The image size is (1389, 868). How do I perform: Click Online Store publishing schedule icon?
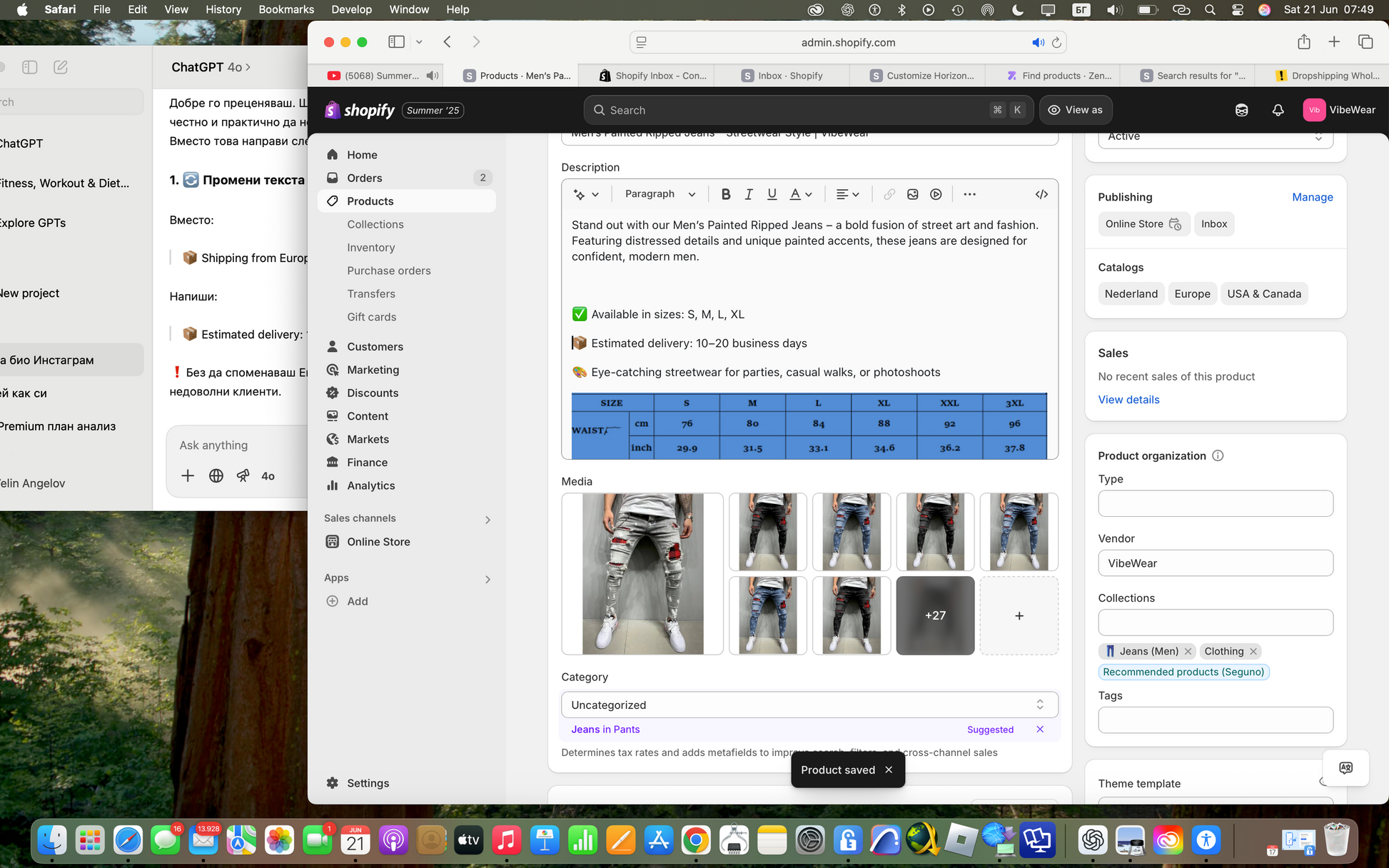(1175, 224)
